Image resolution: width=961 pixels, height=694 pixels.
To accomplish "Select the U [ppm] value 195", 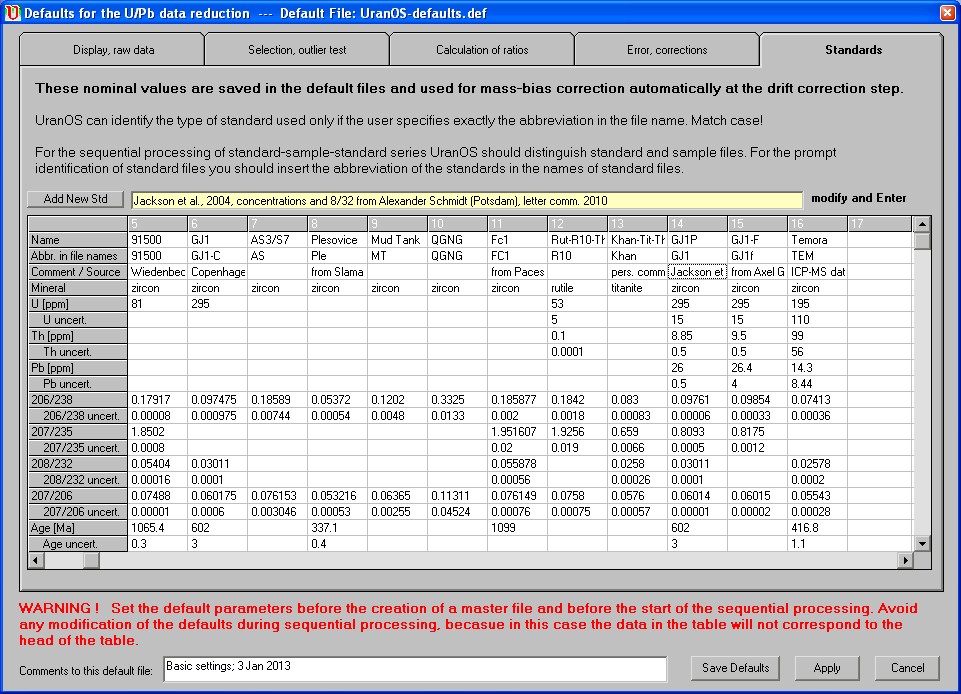I will [x=818, y=303].
